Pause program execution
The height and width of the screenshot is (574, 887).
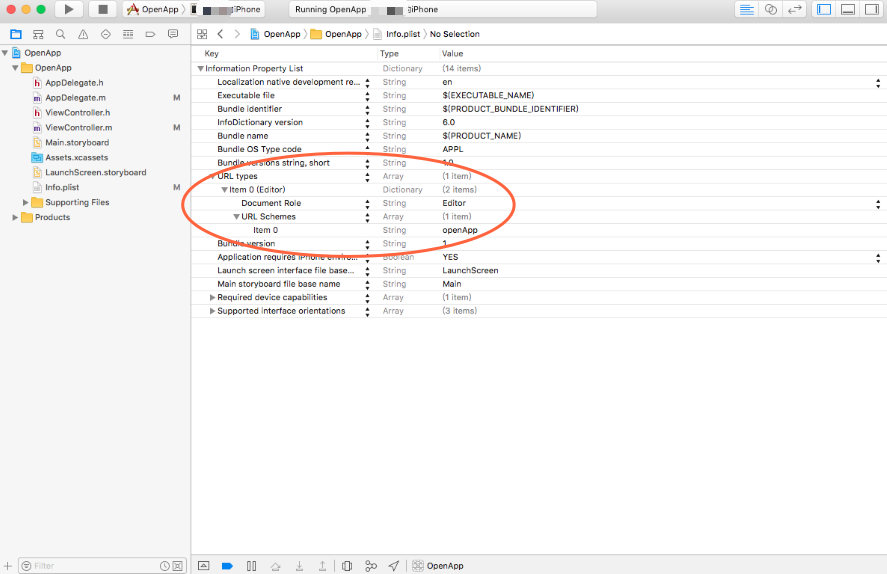252,566
